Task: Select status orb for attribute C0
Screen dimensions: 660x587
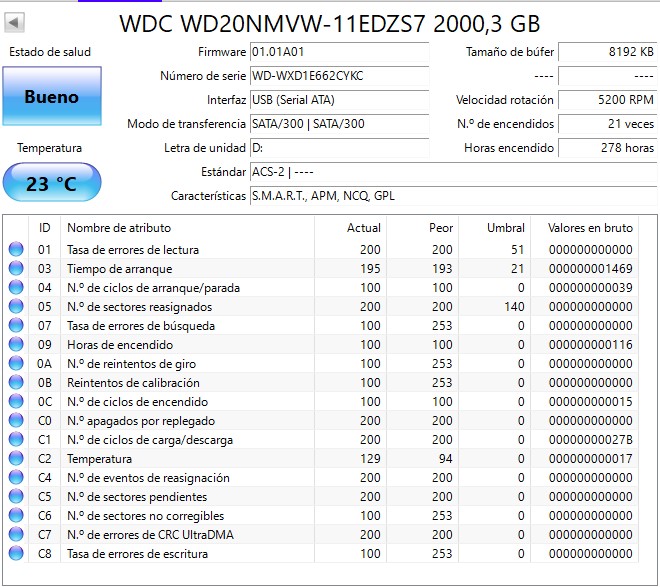Action: point(16,420)
